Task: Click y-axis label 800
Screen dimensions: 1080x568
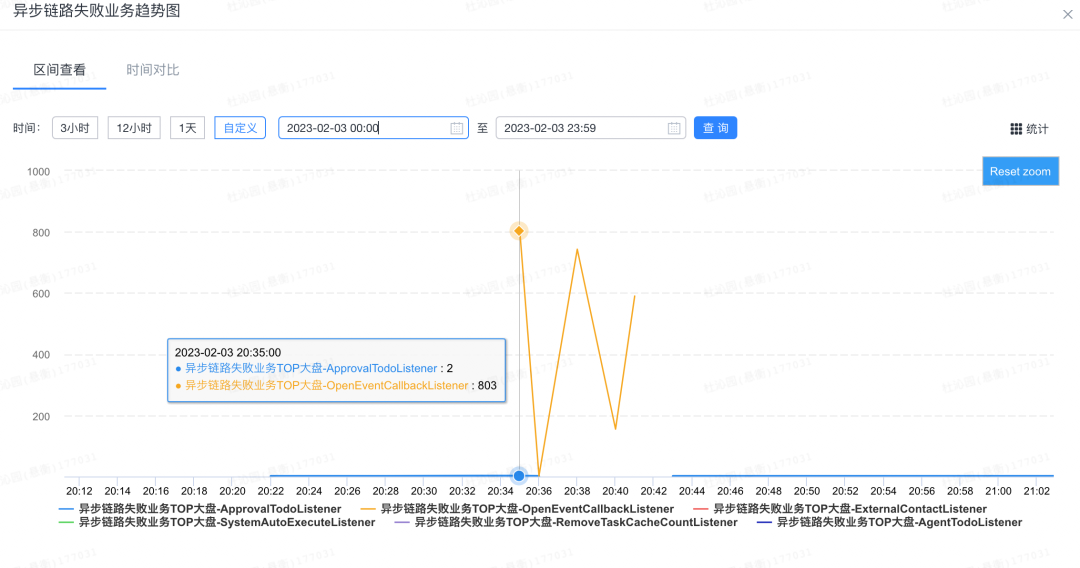Action: [41, 233]
